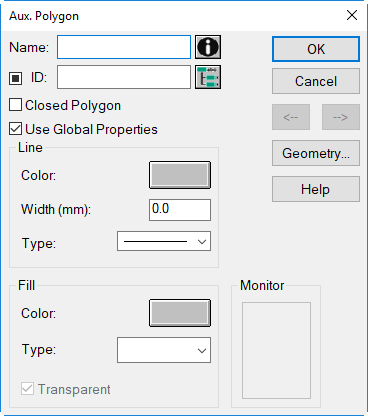The height and width of the screenshot is (416, 368).
Task: Pick the Line Color swatch
Action: [180, 175]
